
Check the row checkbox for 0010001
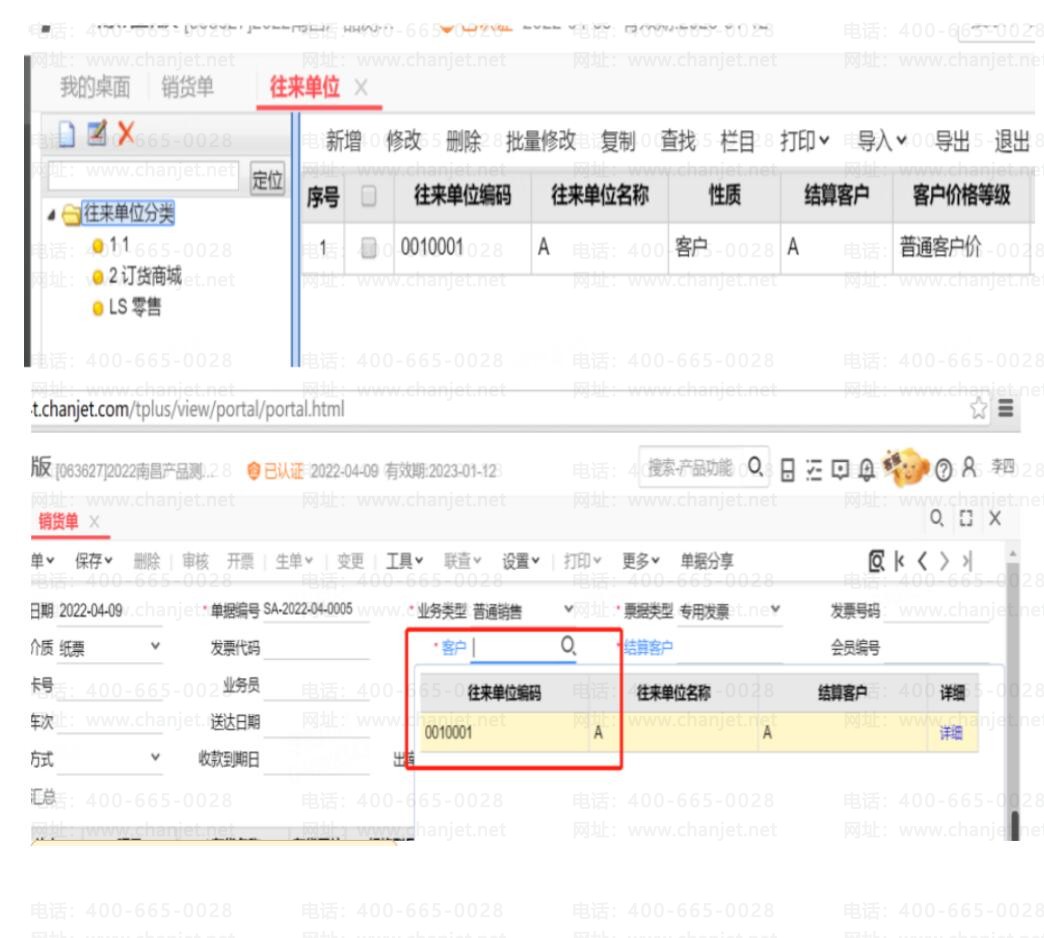coord(368,248)
